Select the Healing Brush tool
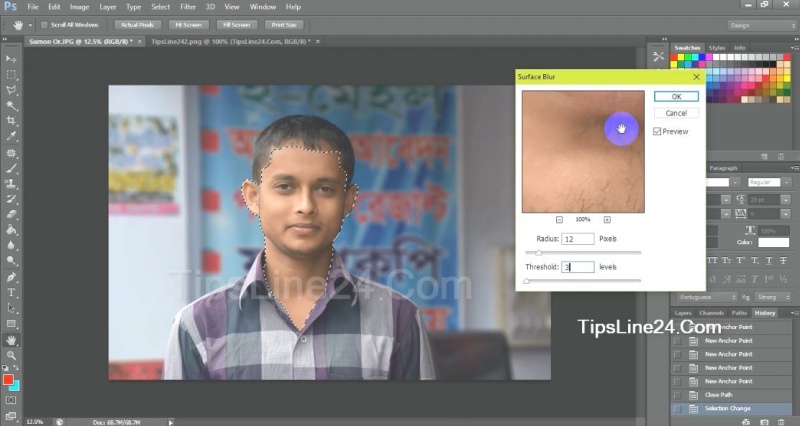 11,153
